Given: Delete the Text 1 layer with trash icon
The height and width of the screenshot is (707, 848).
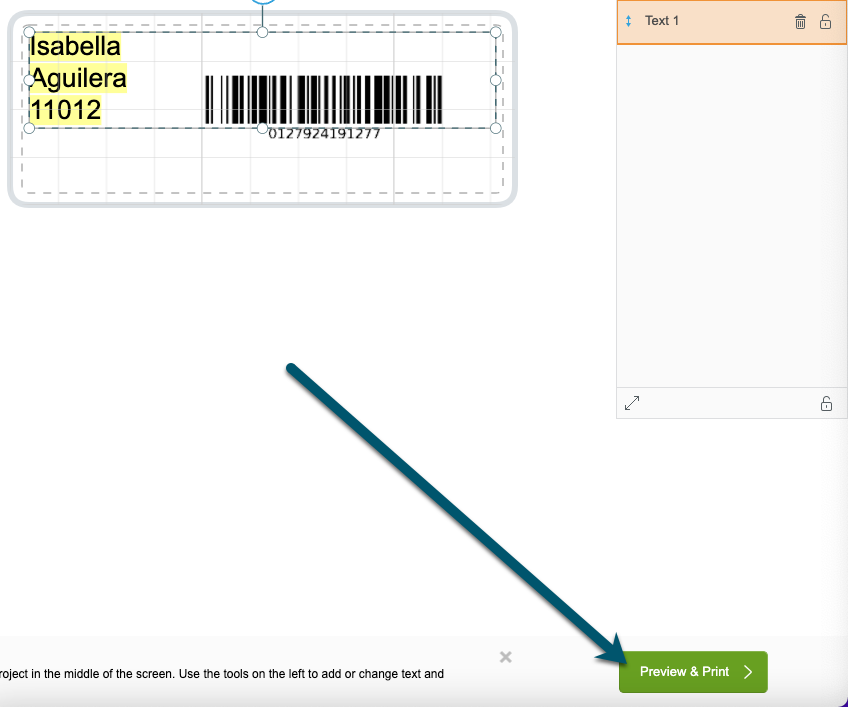Looking at the screenshot, I should pyautogui.click(x=800, y=22).
